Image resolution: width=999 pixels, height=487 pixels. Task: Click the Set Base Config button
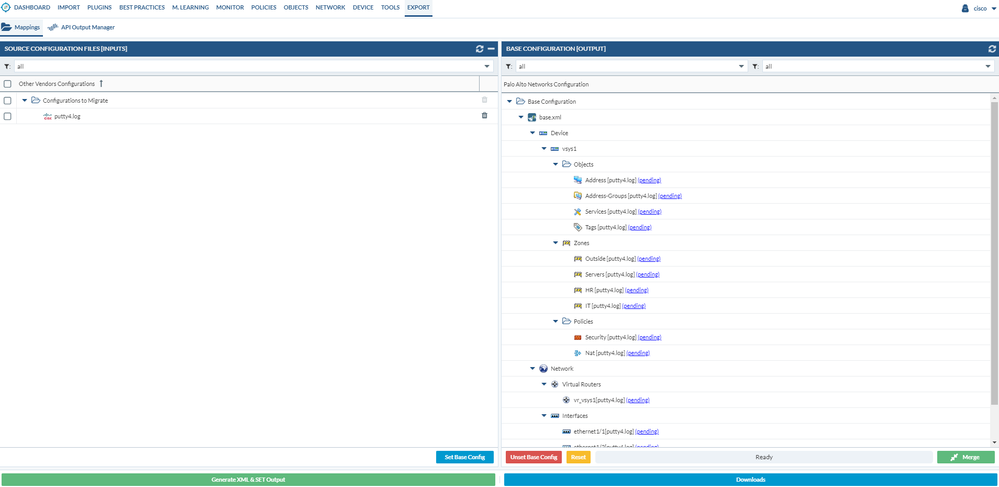(x=464, y=457)
